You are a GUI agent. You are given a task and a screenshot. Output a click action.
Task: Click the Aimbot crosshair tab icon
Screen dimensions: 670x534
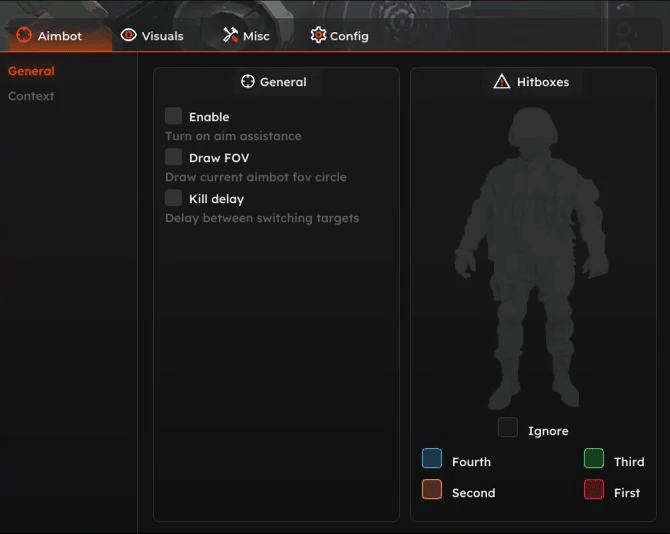[x=24, y=36]
